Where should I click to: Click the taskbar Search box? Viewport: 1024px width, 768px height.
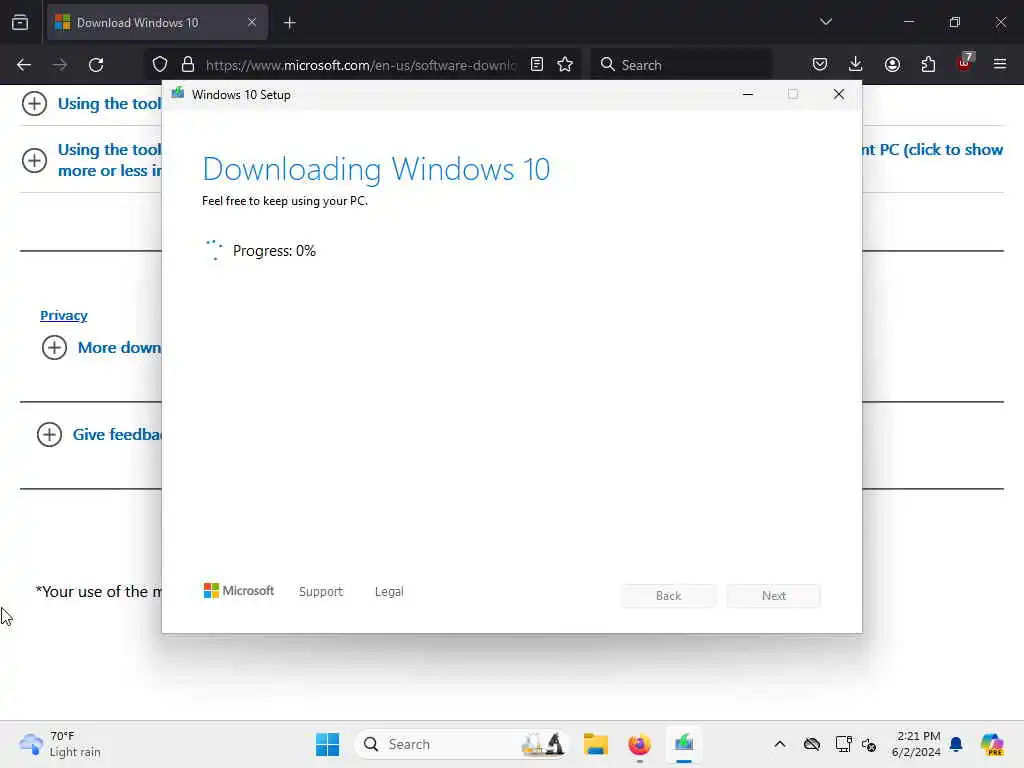coord(461,744)
